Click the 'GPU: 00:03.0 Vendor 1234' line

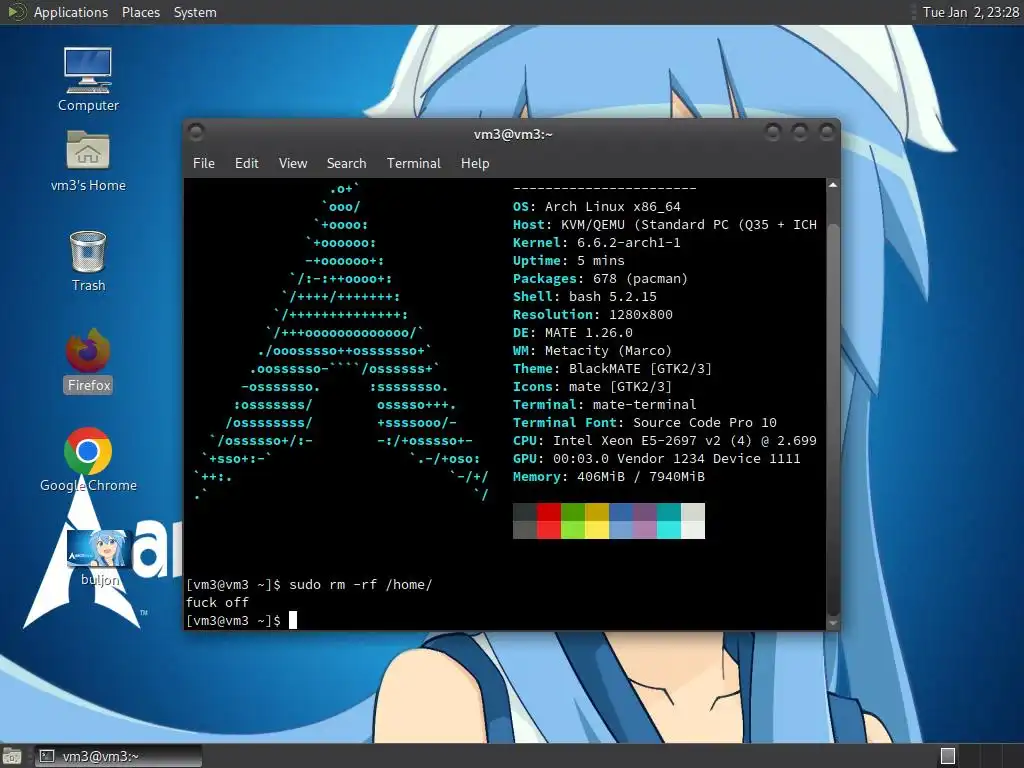pos(656,458)
